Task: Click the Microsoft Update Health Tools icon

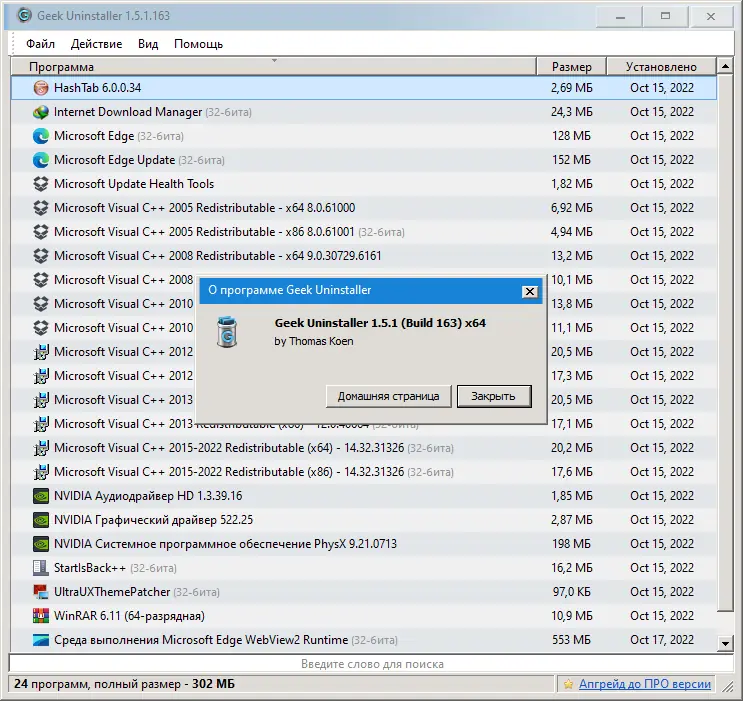Action: pos(41,184)
